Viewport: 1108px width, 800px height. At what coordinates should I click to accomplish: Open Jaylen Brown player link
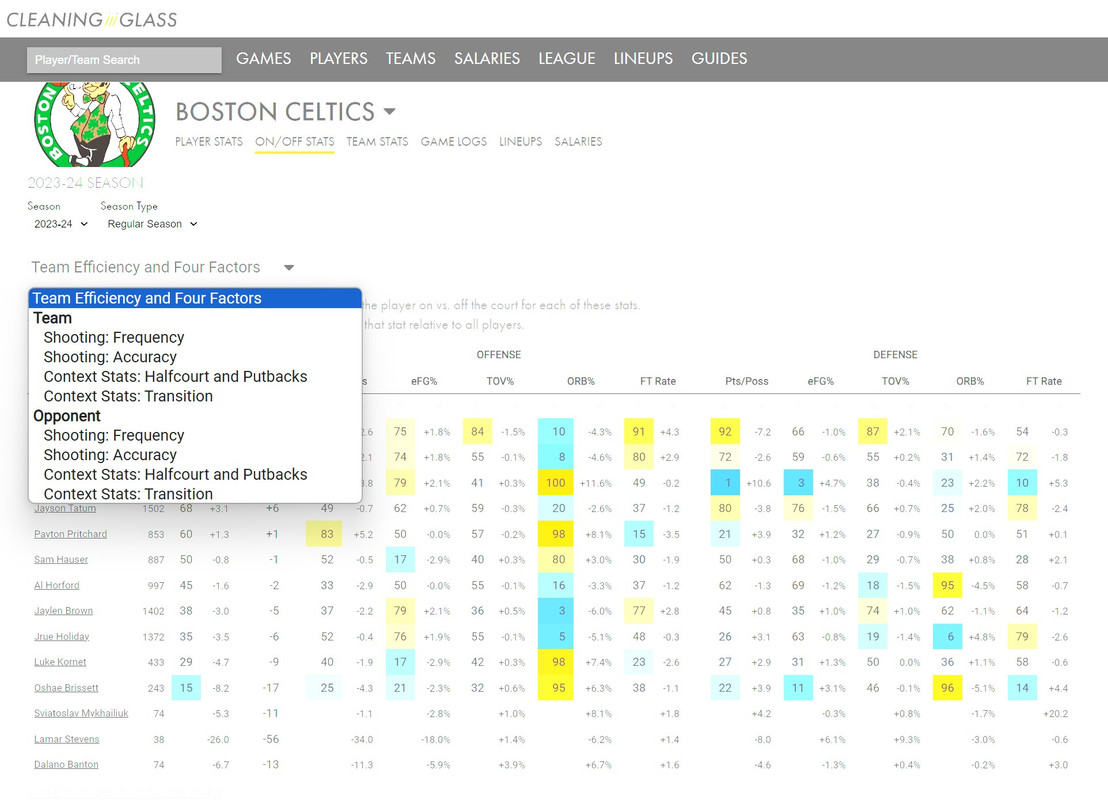click(x=64, y=611)
